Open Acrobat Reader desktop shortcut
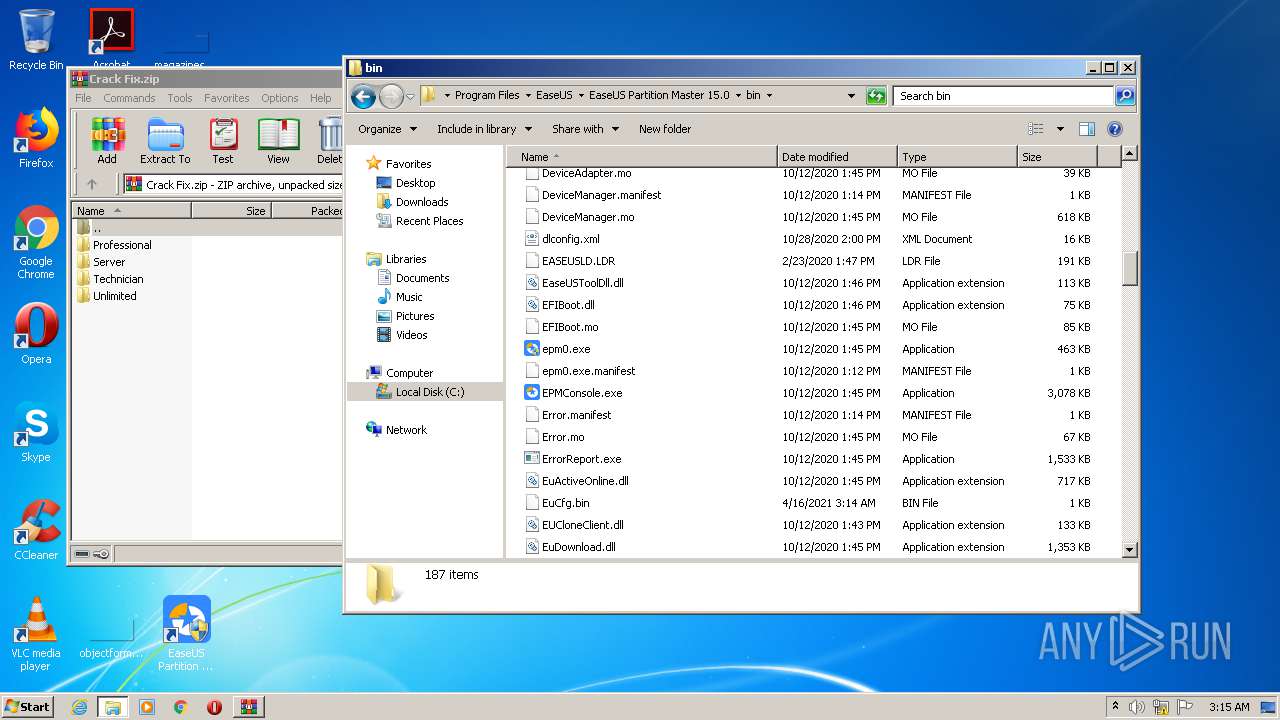Viewport: 1280px width, 720px height. (111, 40)
